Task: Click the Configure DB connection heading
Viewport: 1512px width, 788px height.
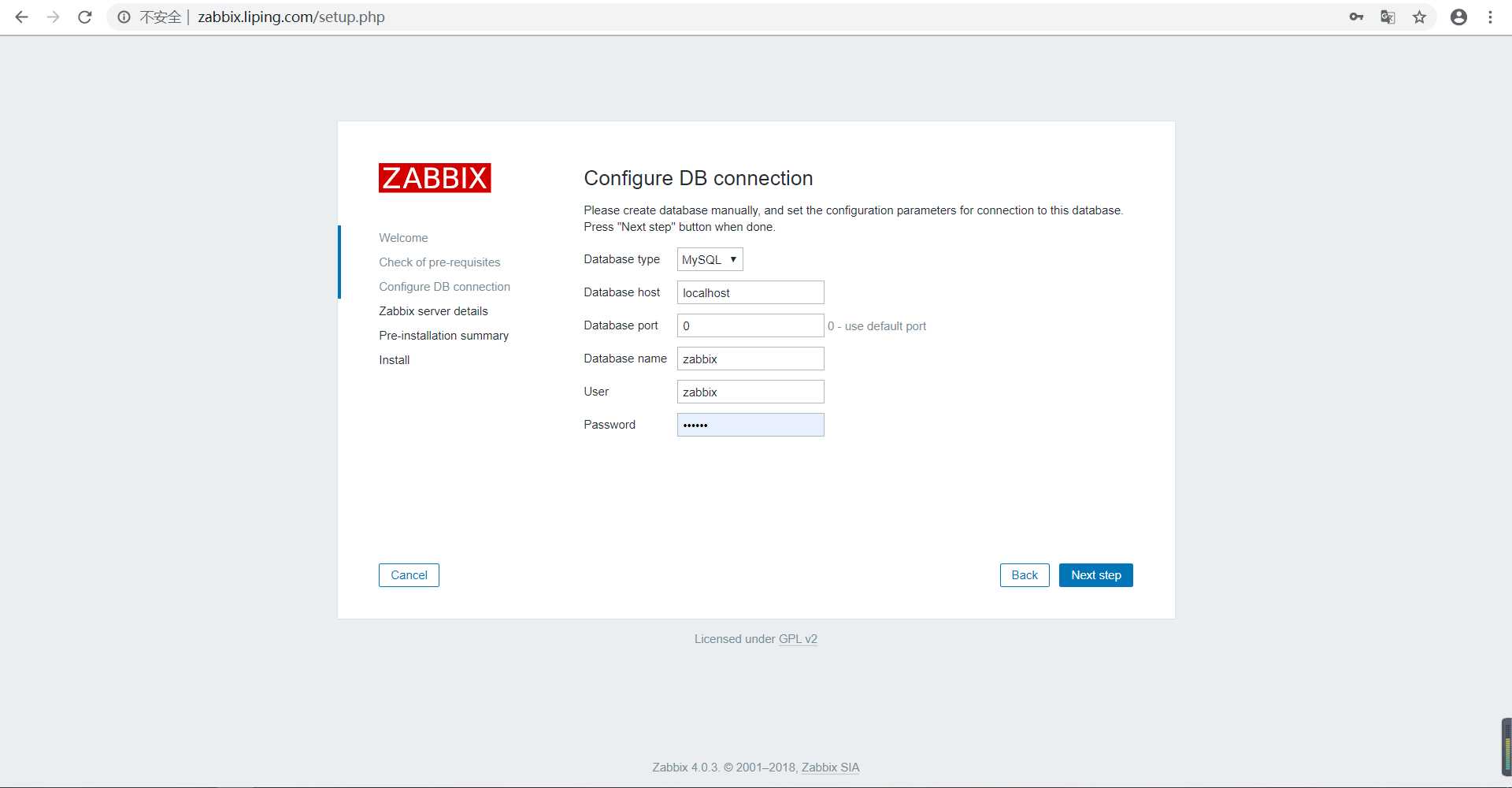Action: pos(698,178)
